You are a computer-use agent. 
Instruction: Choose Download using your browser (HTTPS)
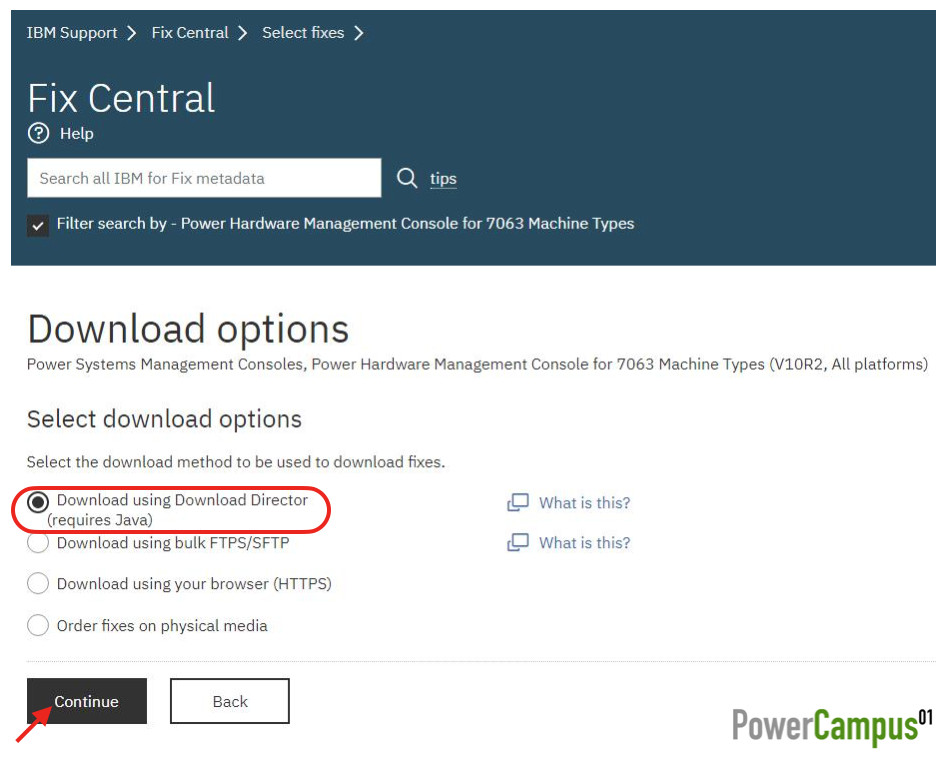[38, 583]
